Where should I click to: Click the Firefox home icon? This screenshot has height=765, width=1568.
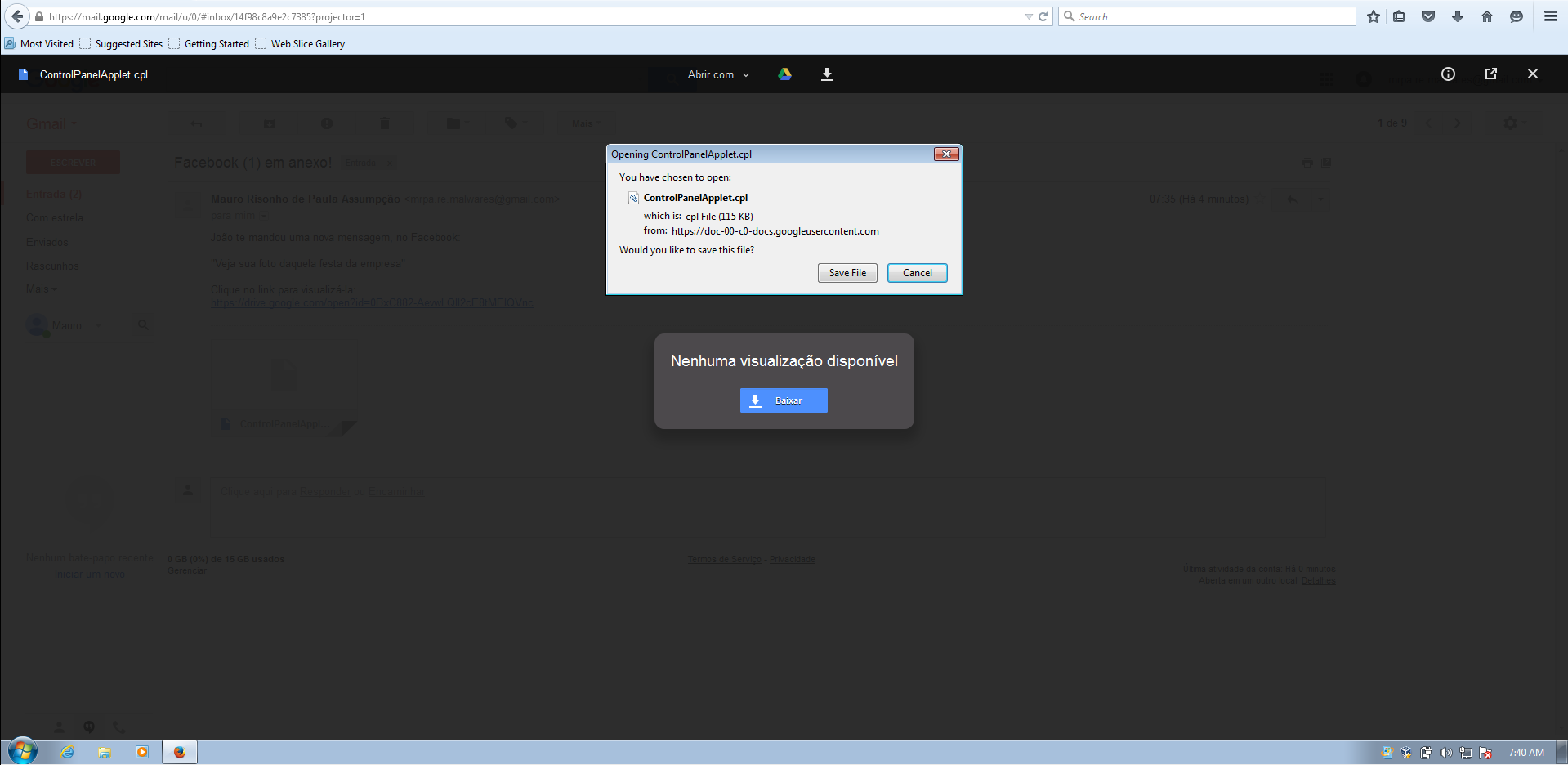click(1487, 16)
